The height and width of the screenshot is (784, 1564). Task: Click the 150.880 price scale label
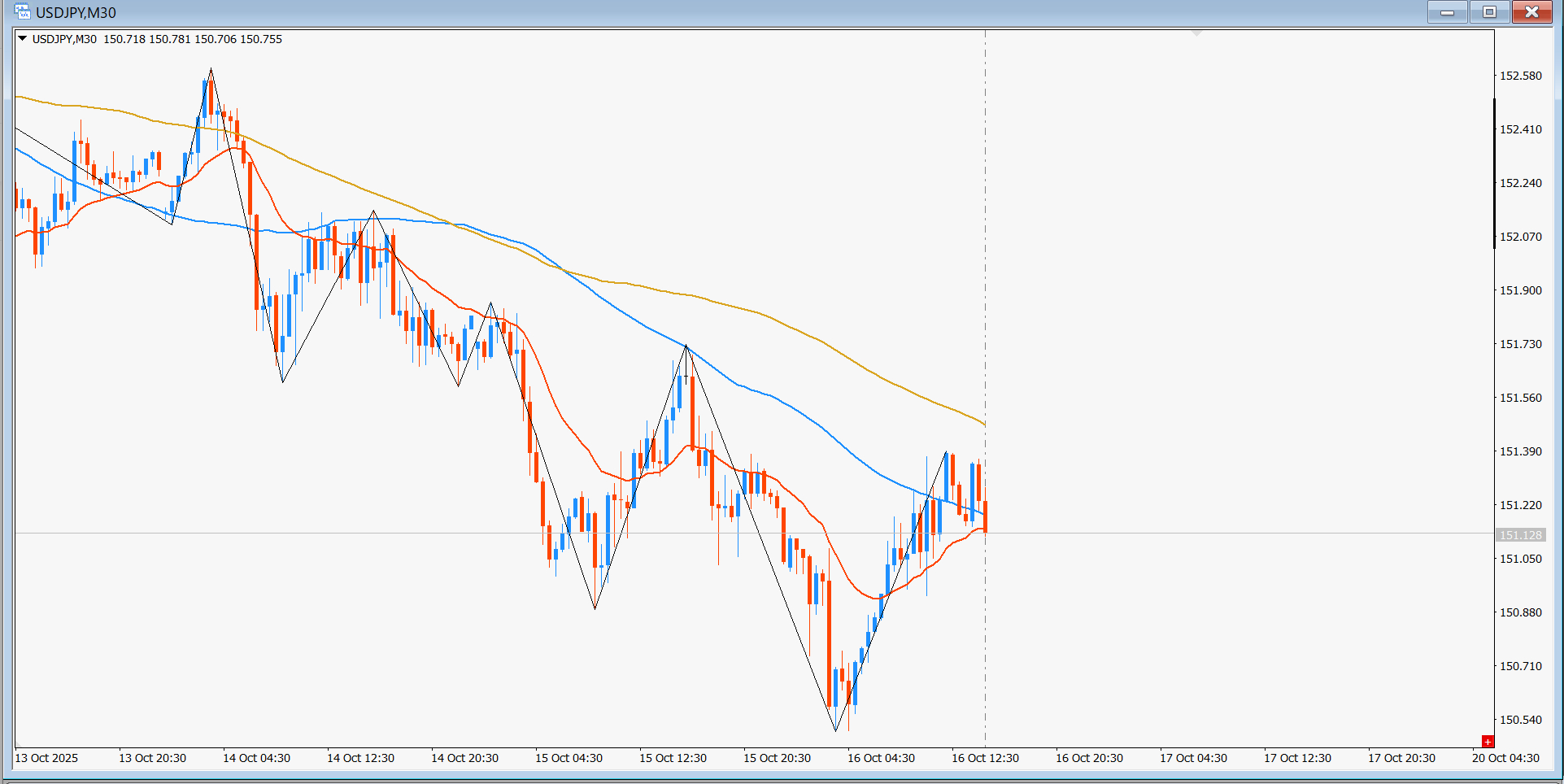click(1521, 612)
